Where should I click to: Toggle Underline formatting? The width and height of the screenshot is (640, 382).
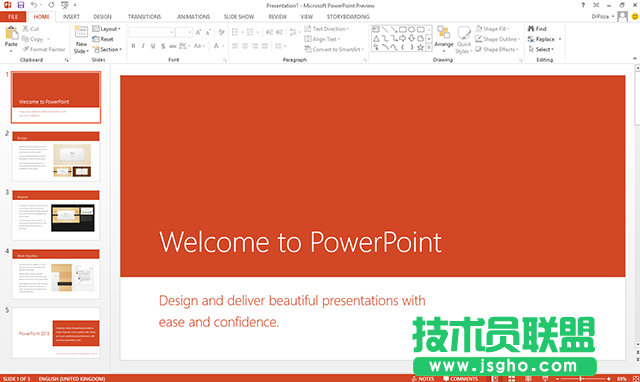153,46
